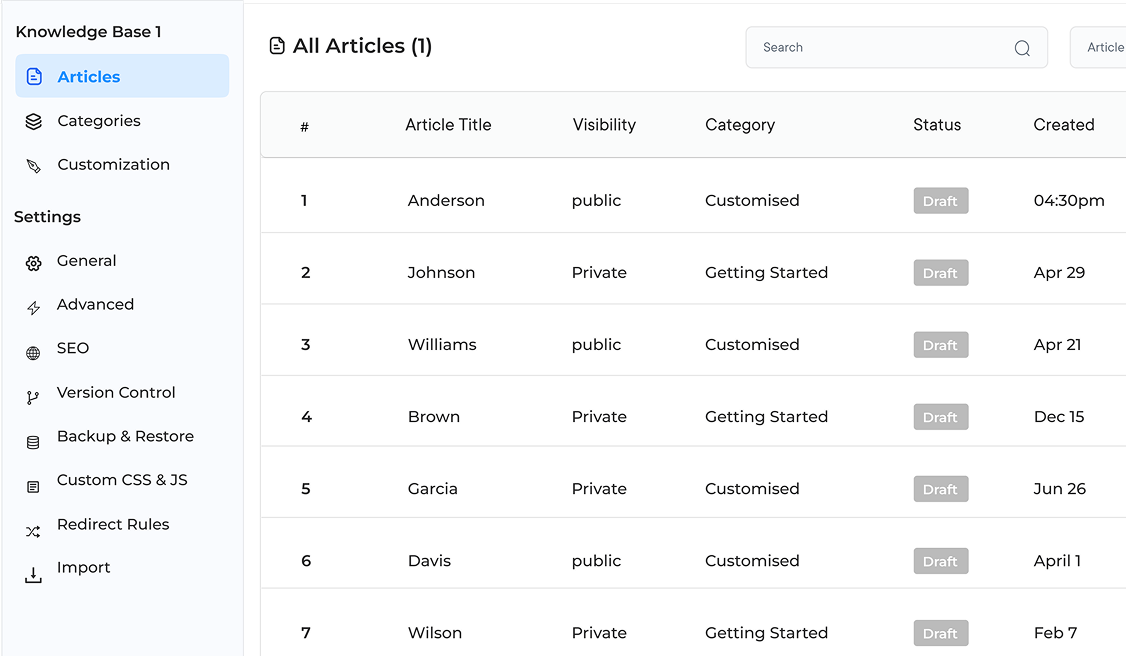Open Custom CSS & JS page

(x=122, y=481)
